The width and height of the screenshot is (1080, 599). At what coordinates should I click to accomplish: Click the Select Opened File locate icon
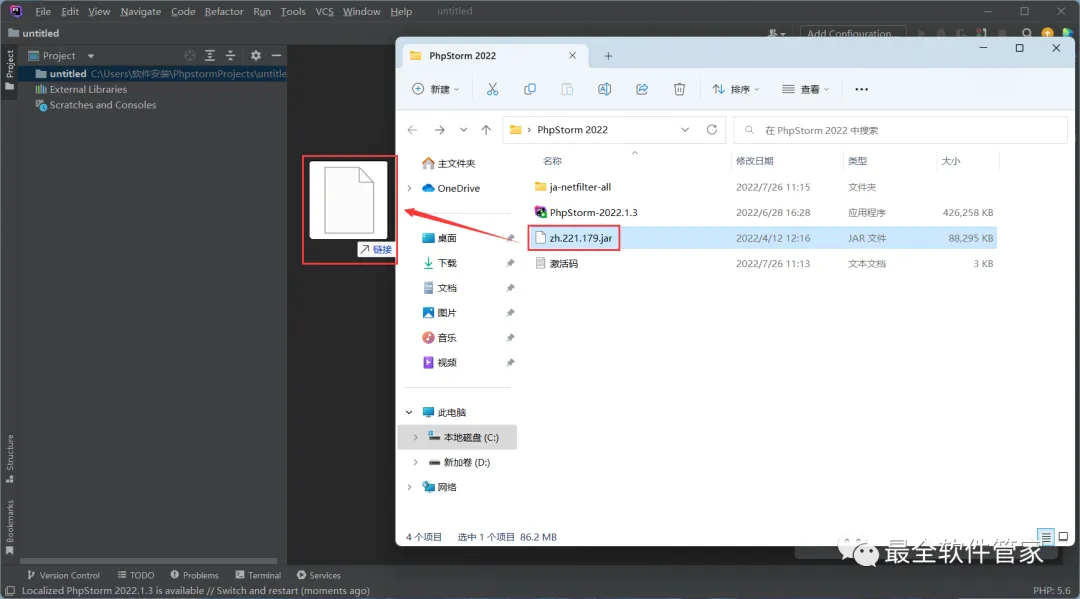pos(189,55)
